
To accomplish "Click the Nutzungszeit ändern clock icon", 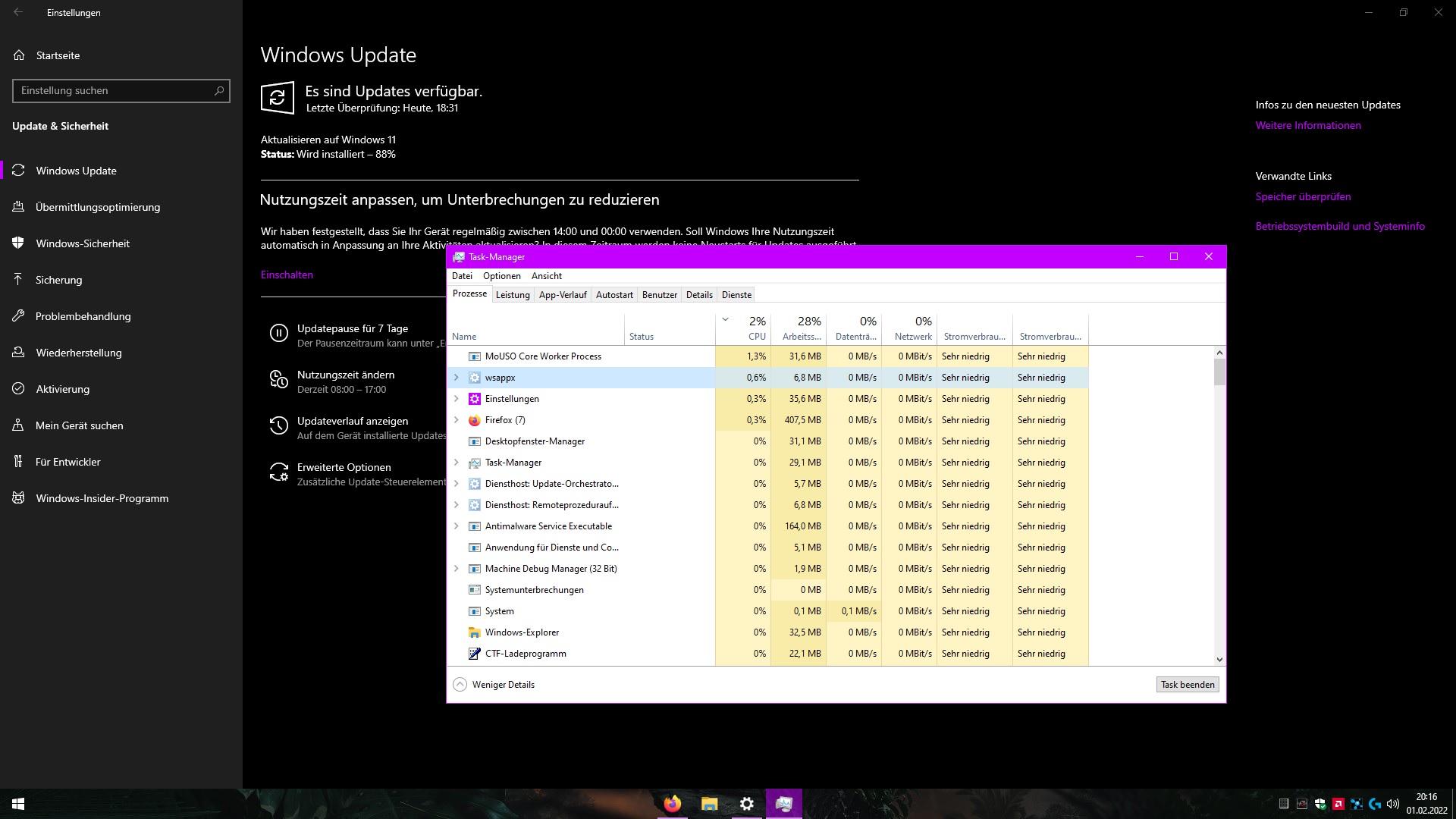I will pyautogui.click(x=278, y=379).
